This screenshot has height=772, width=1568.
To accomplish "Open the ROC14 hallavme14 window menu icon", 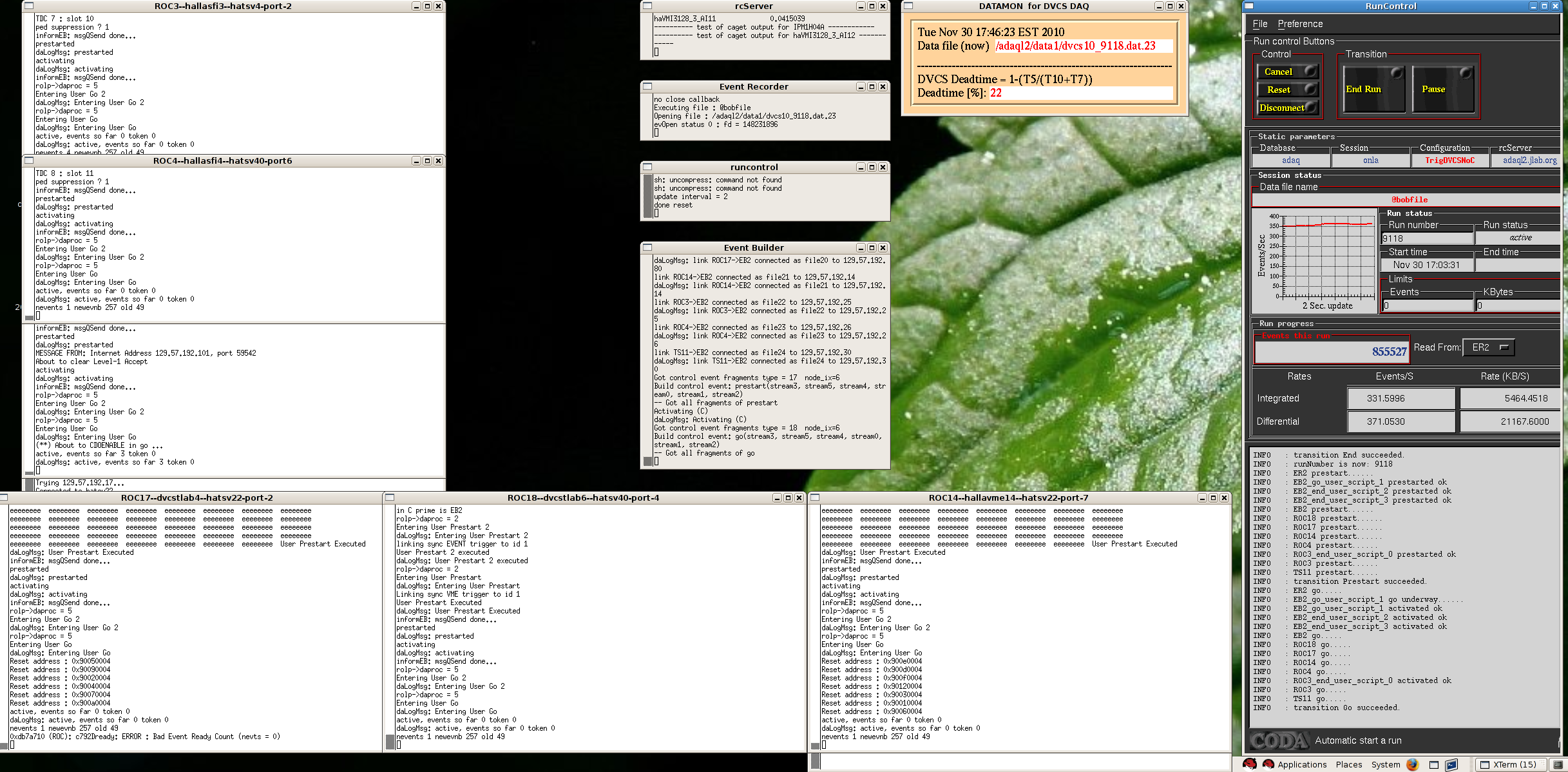I will point(815,497).
